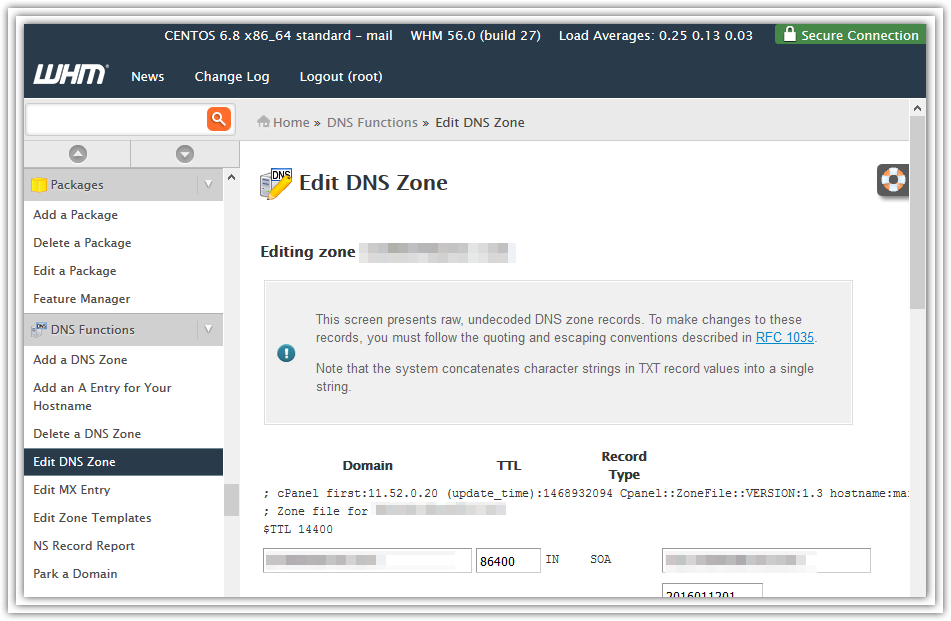This screenshot has width=951, height=621.
Task: Click the sidebar down-arrow navigation icon
Action: coord(184,153)
